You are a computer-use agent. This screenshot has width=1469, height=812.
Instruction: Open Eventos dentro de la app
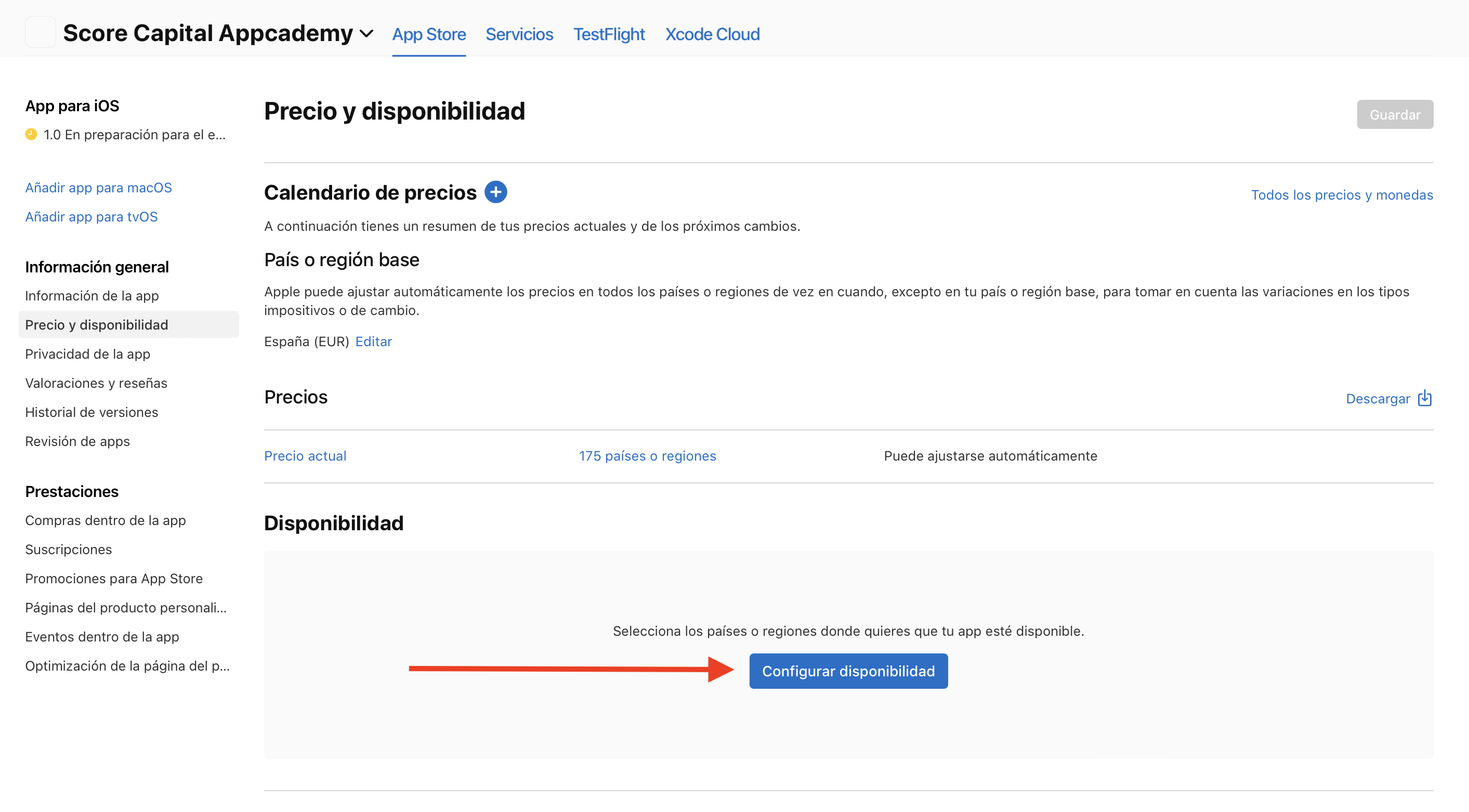tap(102, 637)
